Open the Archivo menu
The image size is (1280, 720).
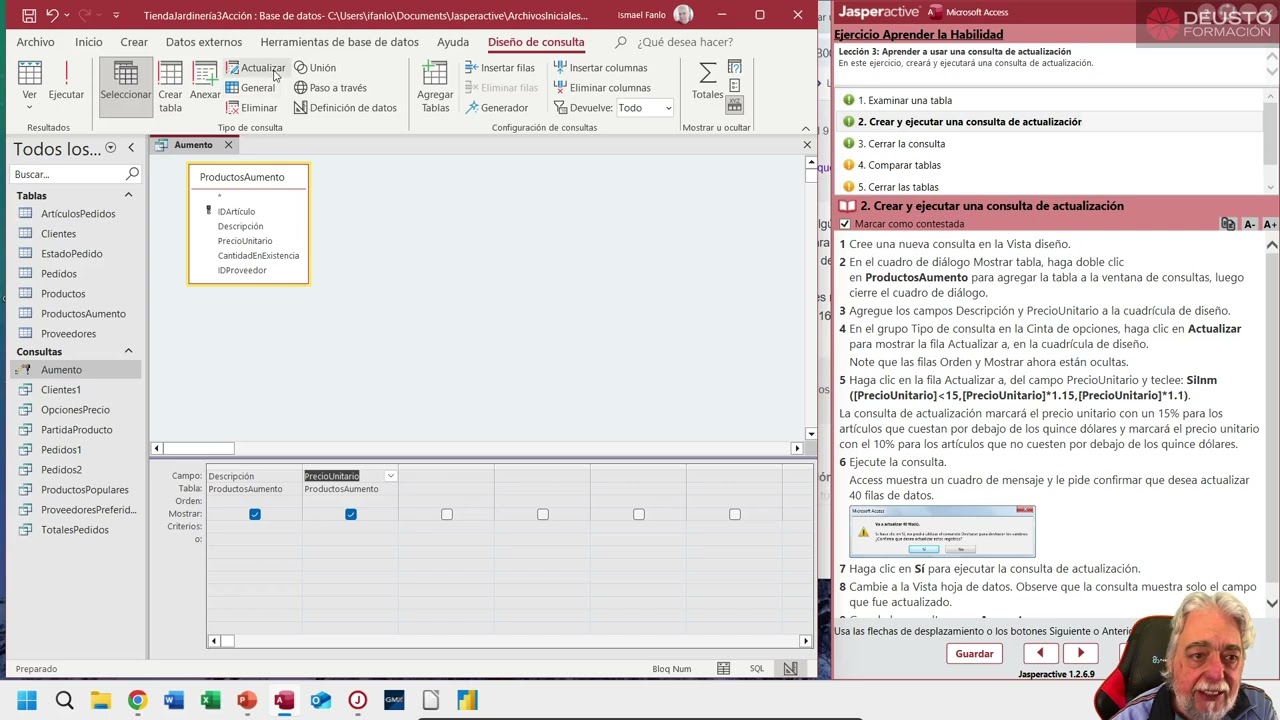click(x=35, y=42)
